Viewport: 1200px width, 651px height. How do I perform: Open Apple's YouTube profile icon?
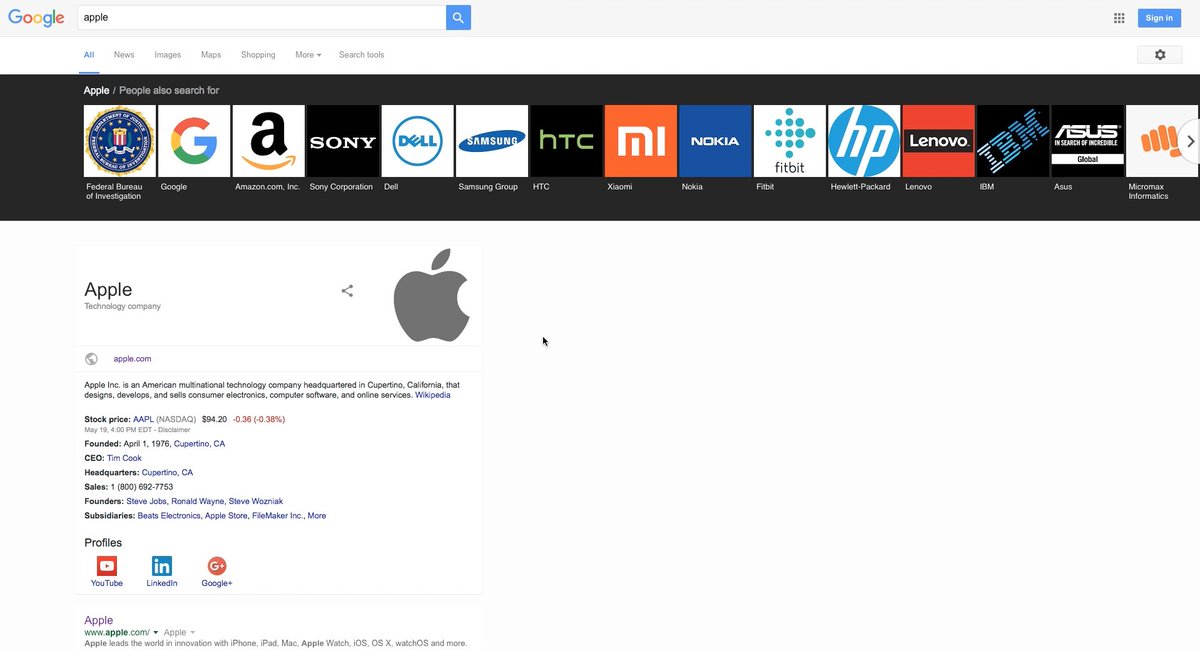(107, 566)
